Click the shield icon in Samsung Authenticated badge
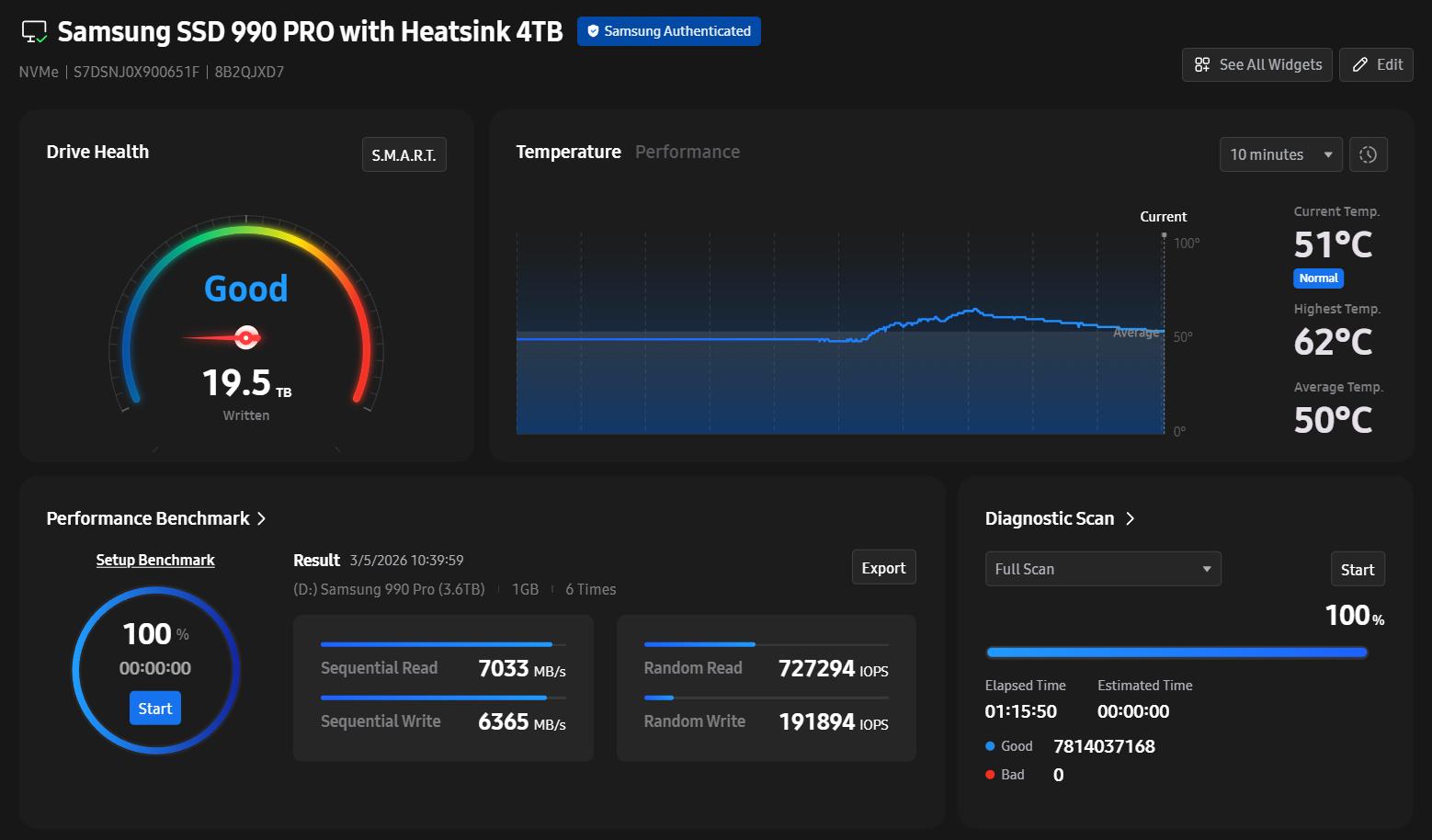 pyautogui.click(x=594, y=31)
